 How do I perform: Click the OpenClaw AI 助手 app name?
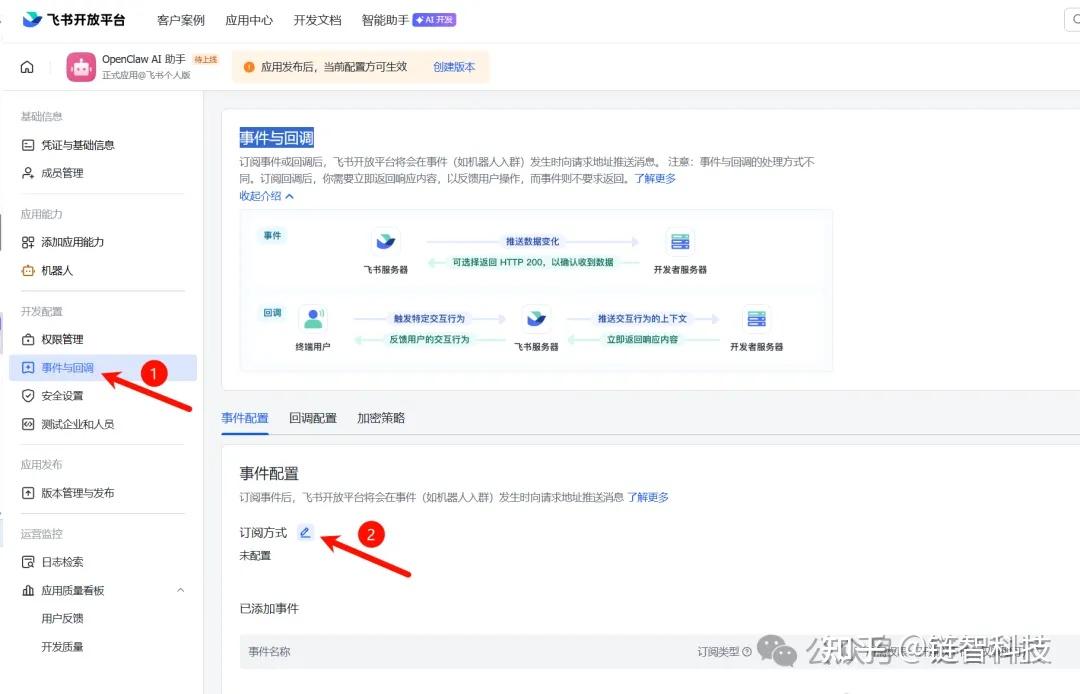click(143, 59)
